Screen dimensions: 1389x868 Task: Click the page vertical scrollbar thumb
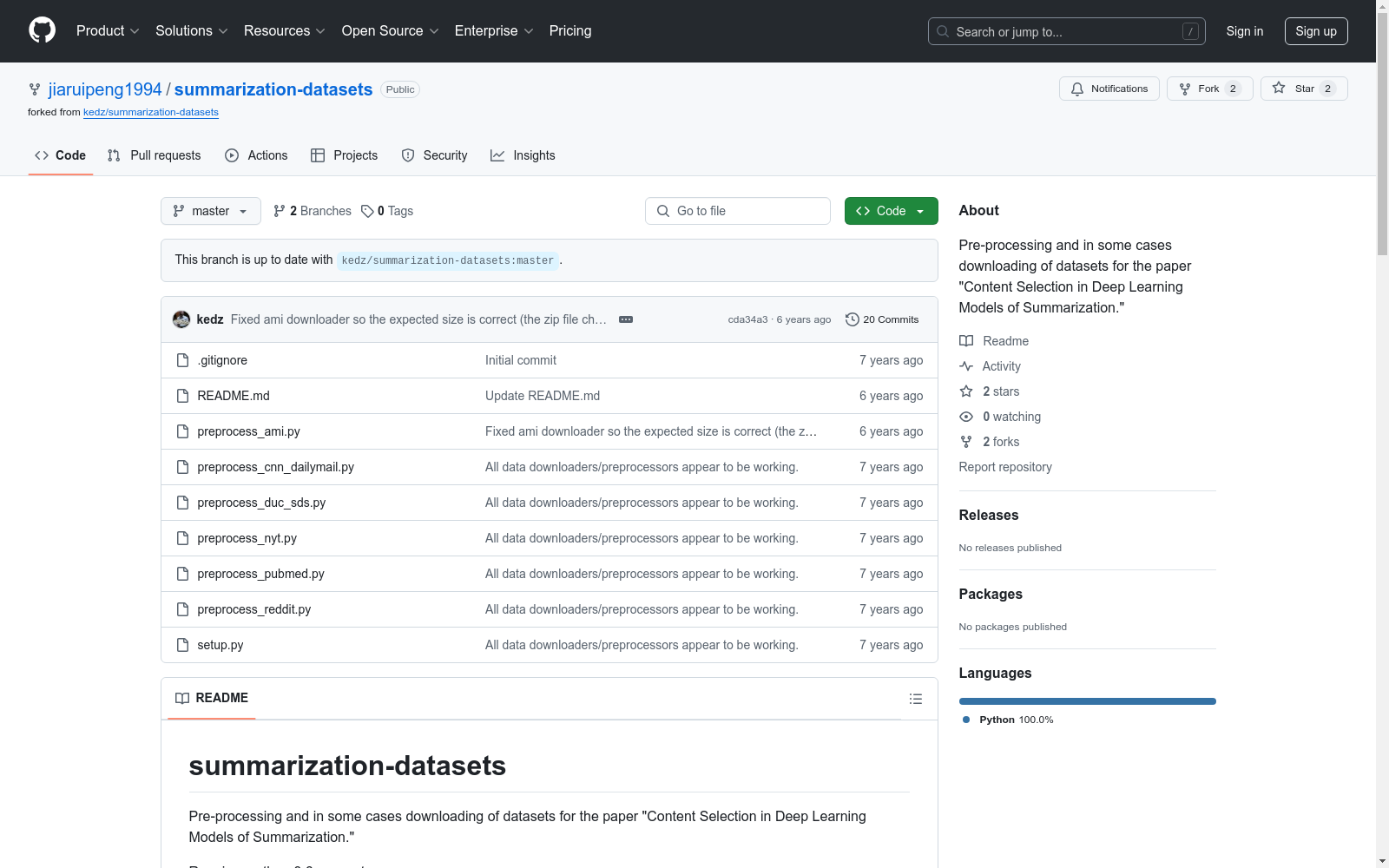[1382, 132]
